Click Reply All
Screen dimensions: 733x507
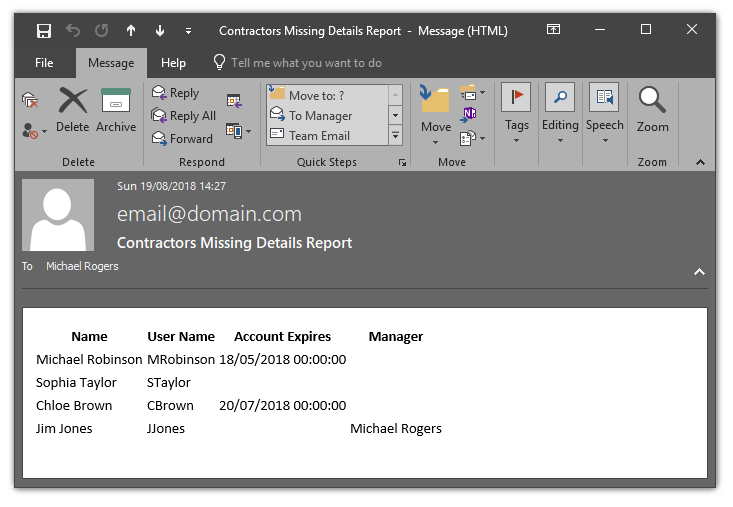(x=183, y=116)
